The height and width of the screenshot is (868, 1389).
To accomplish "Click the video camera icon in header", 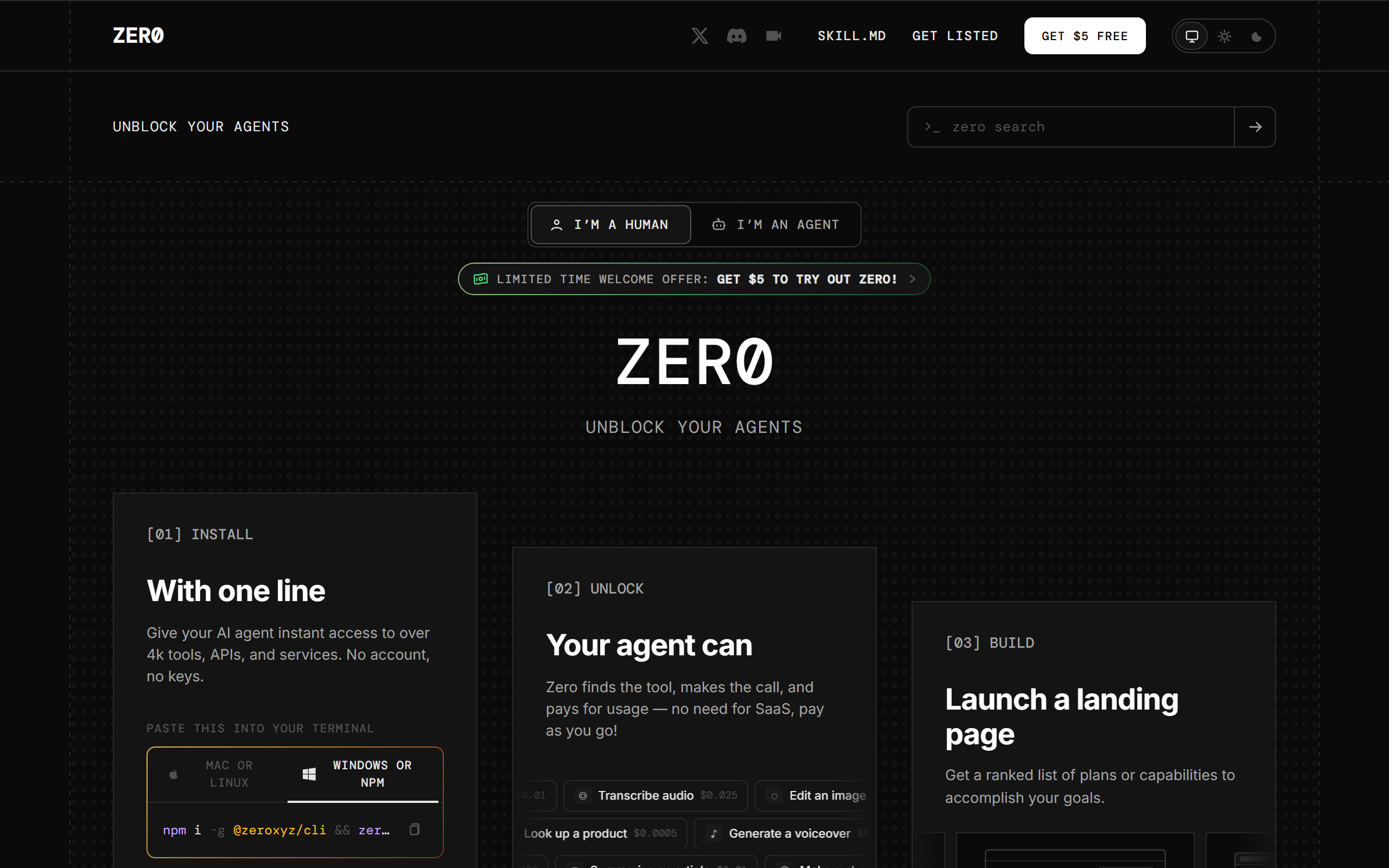I will [774, 36].
